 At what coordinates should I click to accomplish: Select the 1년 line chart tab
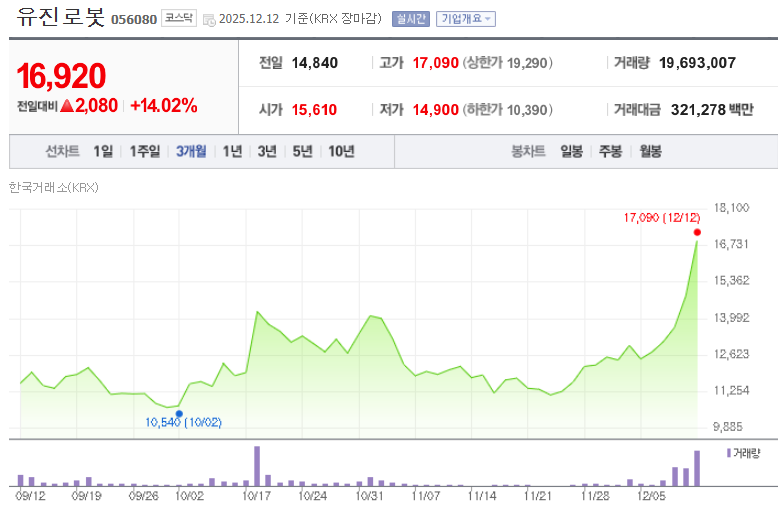(232, 151)
